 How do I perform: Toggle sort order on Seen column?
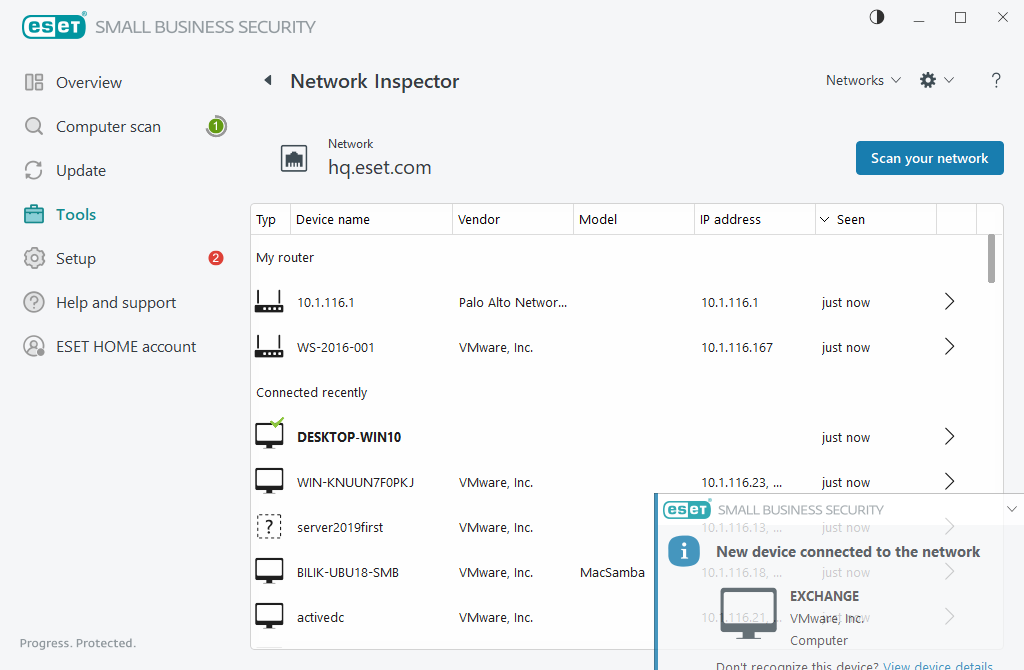tap(876, 219)
